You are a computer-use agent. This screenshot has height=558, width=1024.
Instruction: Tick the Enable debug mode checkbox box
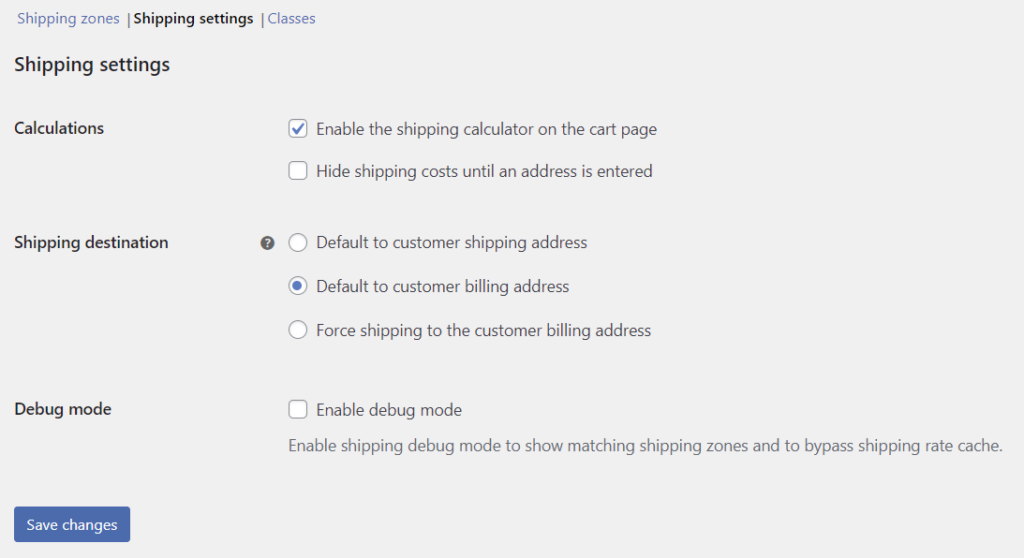tap(298, 409)
